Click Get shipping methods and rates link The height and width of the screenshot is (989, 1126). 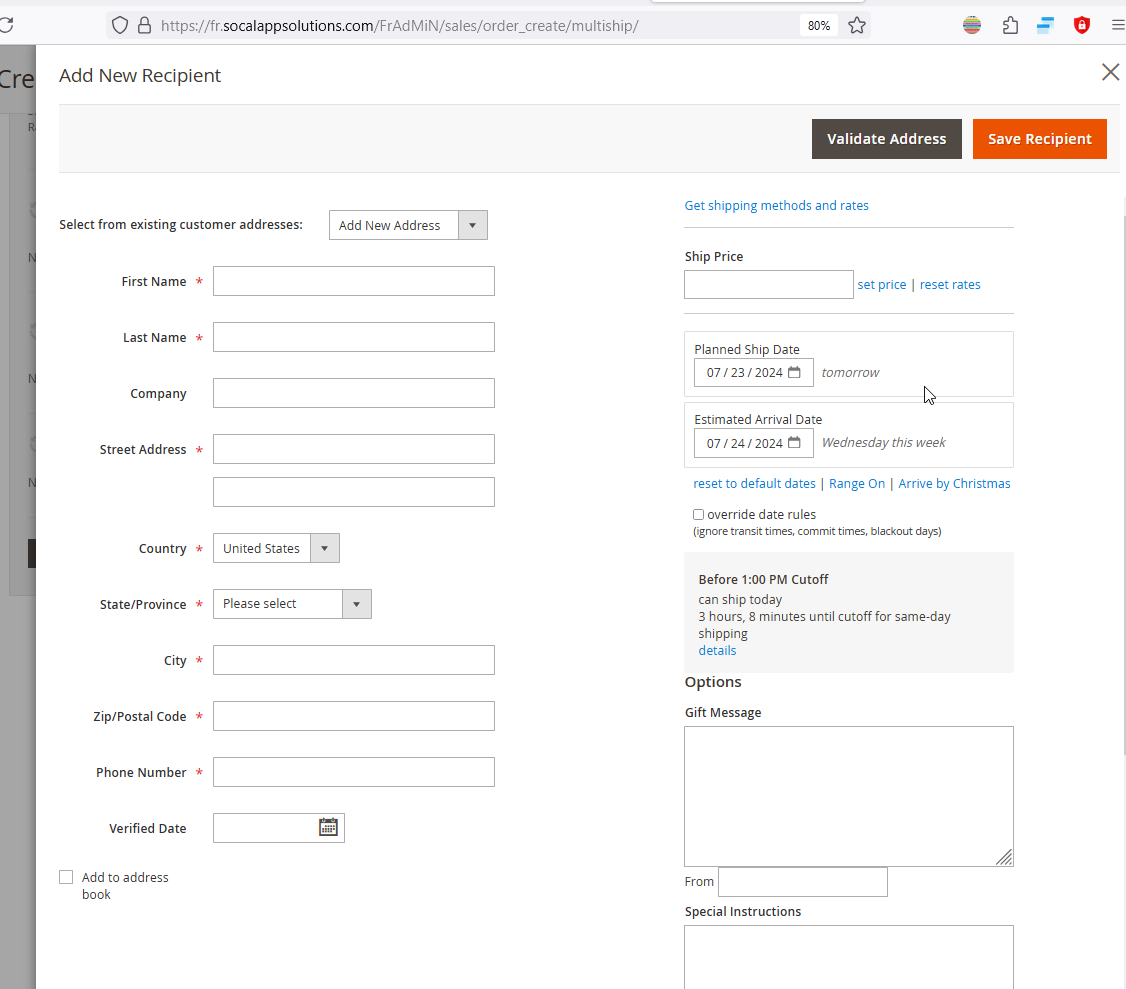coord(776,205)
